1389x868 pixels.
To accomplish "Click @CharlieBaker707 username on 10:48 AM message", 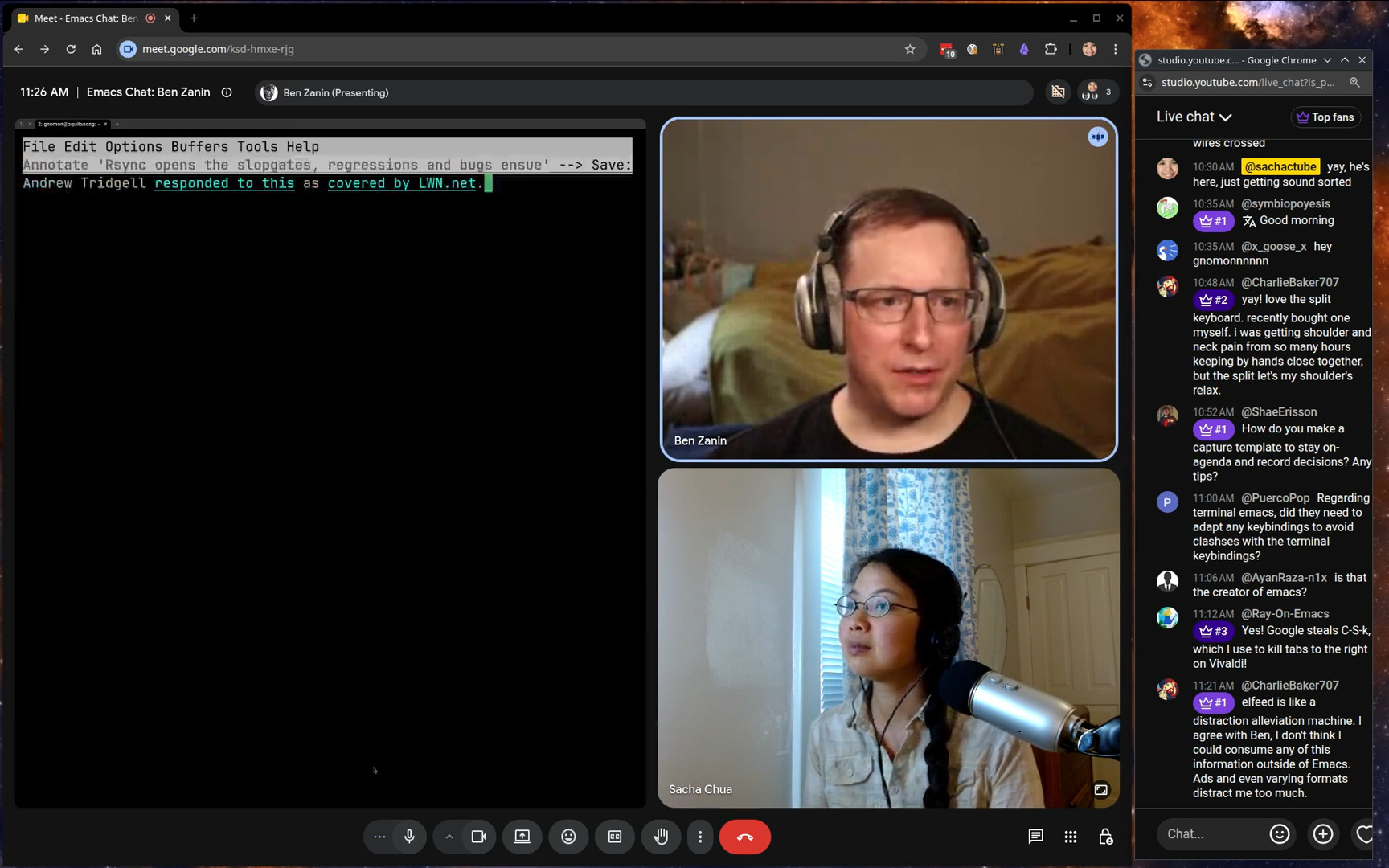I will tap(1290, 282).
